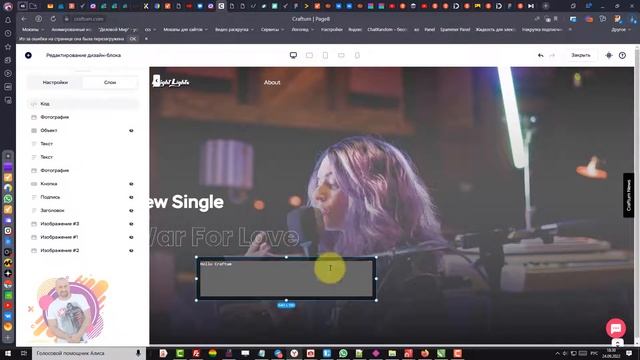Click inside the Hello Craftum code box
The height and width of the screenshot is (360, 640).
286,279
